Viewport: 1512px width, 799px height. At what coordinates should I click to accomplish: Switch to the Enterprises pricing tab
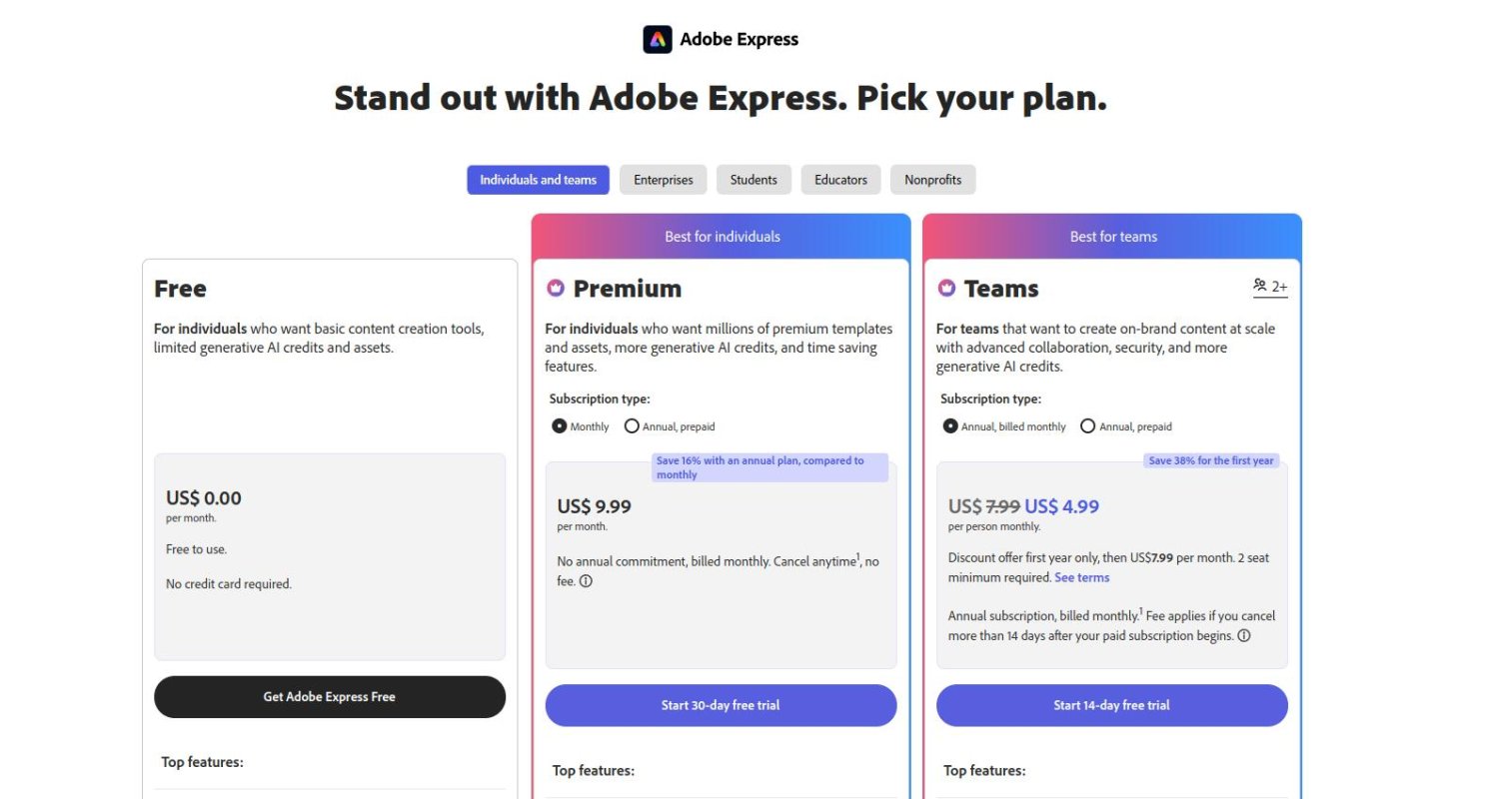(663, 180)
